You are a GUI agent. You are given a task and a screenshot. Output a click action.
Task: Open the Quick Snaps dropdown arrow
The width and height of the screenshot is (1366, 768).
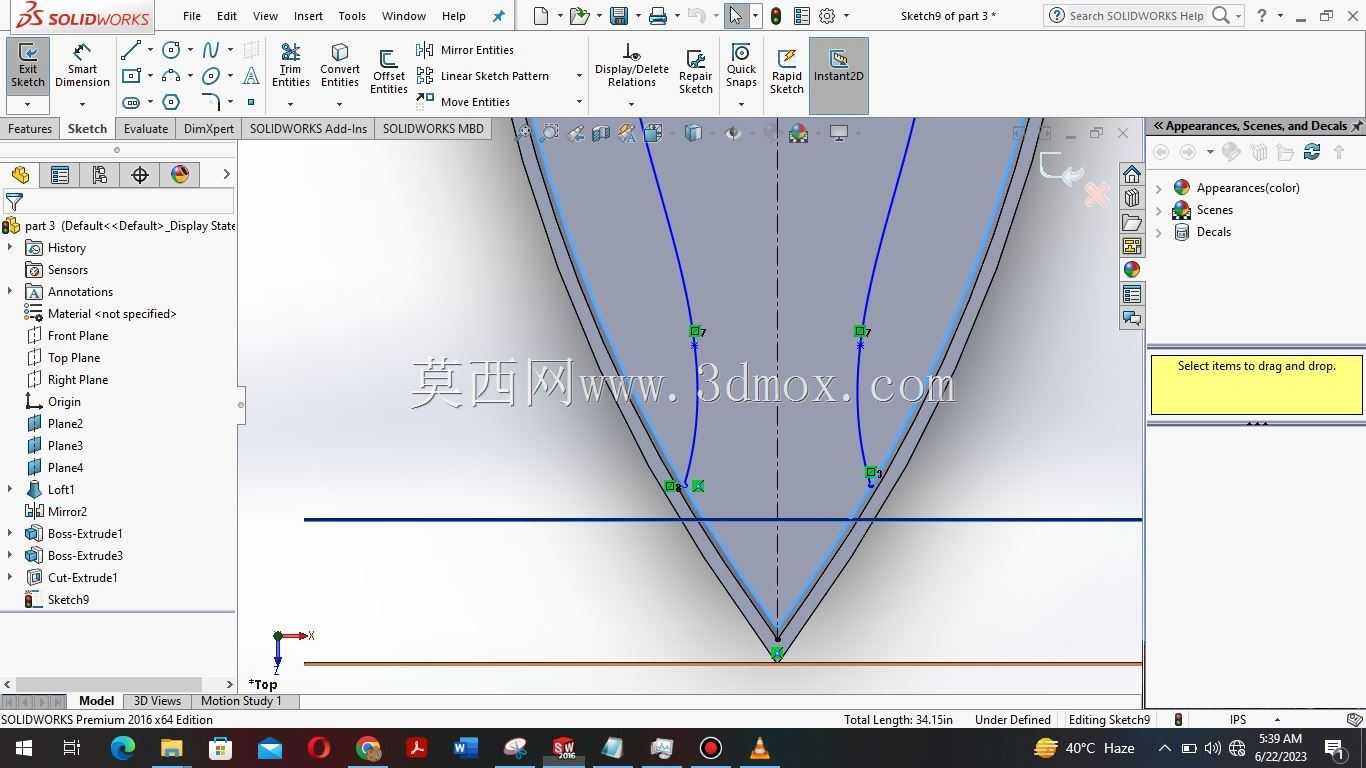pos(741,104)
